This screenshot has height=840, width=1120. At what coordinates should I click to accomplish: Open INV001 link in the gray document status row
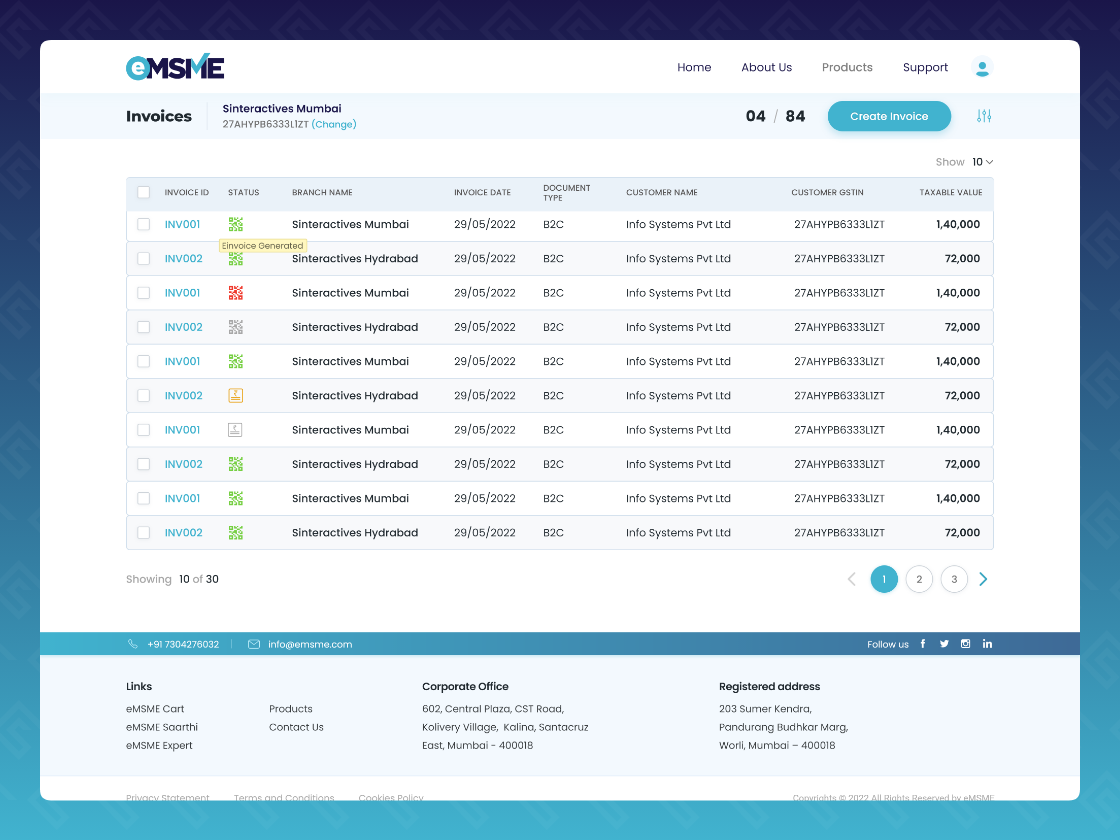(182, 430)
